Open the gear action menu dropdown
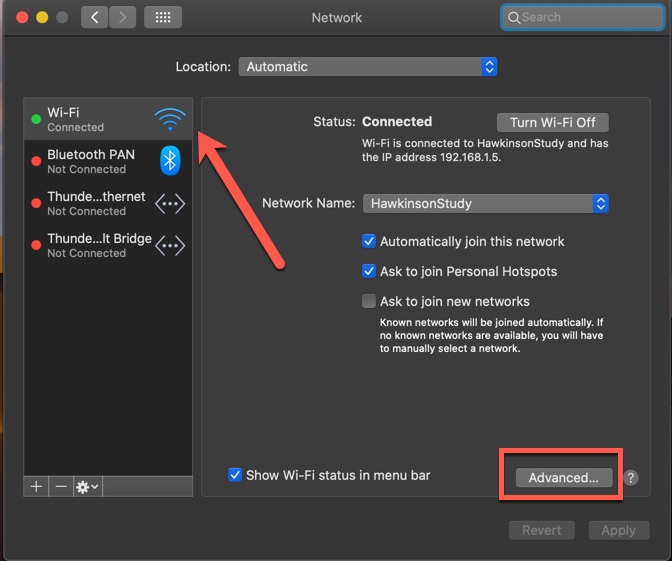The height and width of the screenshot is (561, 672). [x=88, y=486]
